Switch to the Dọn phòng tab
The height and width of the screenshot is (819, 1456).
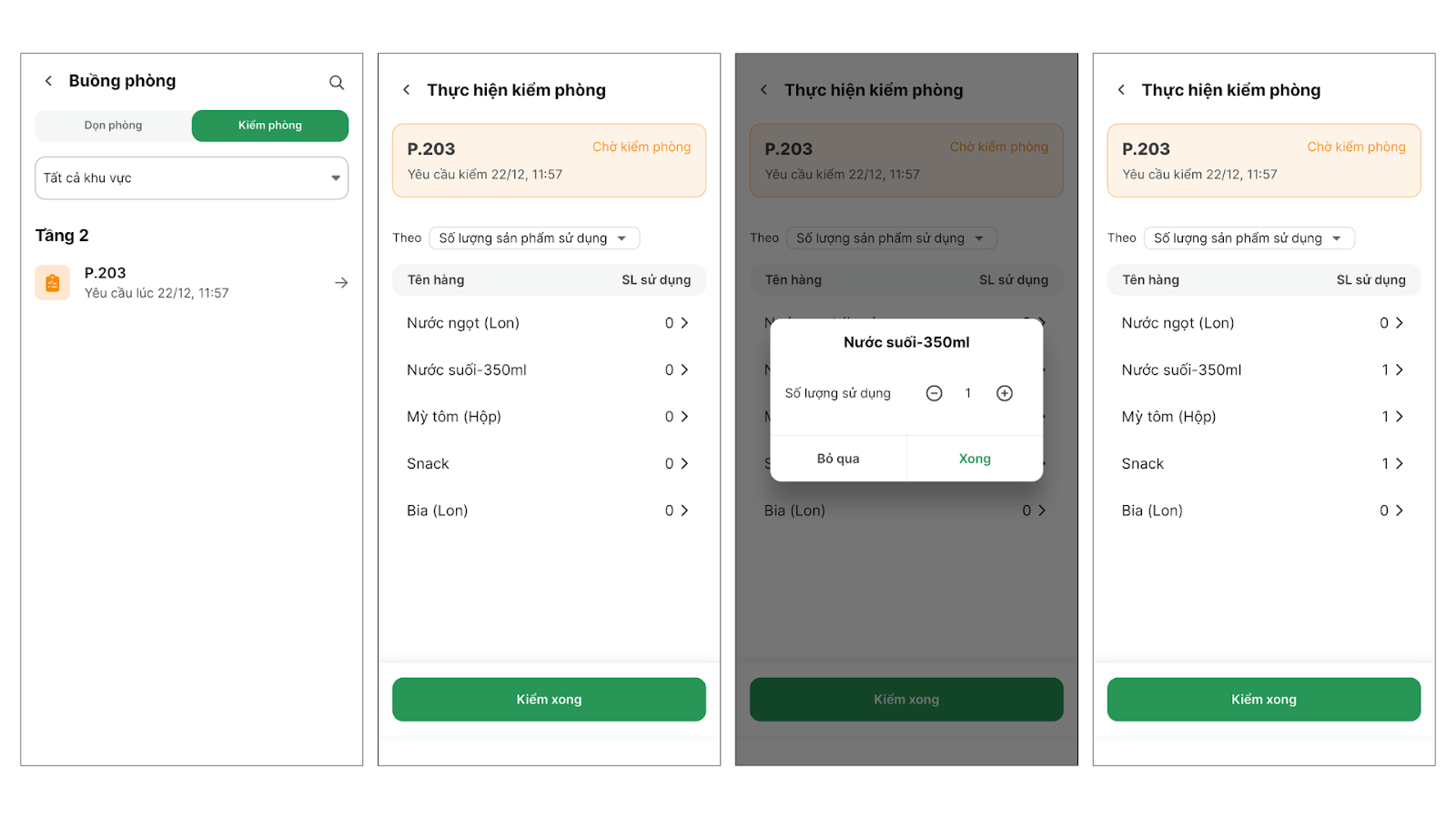(x=114, y=126)
